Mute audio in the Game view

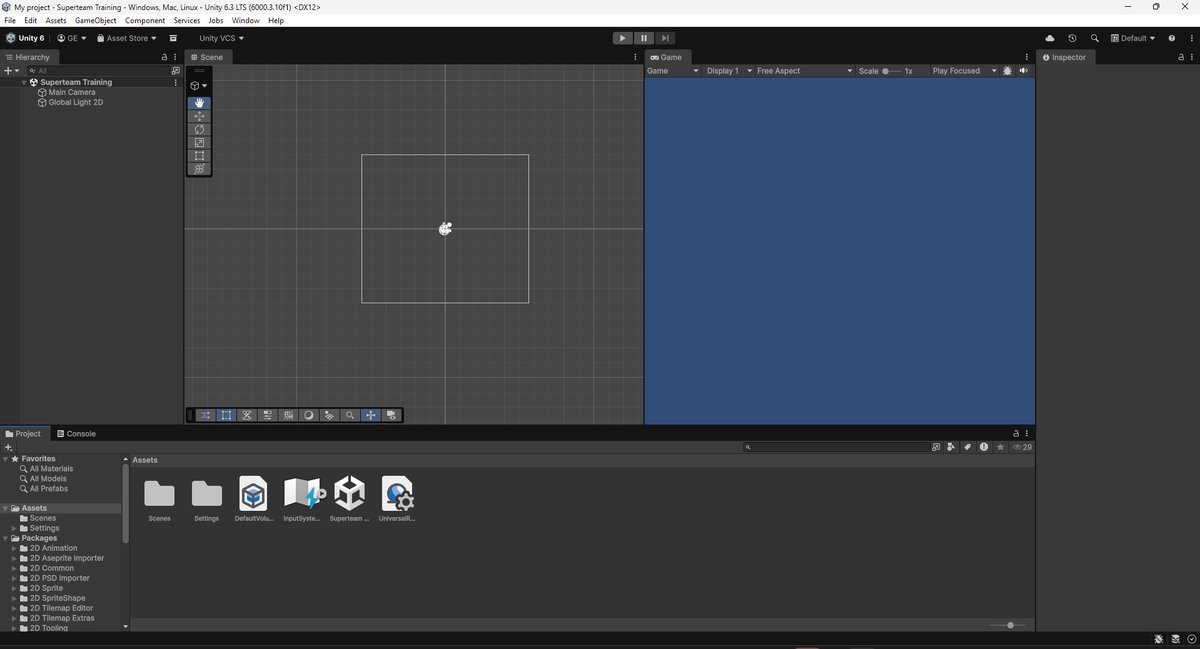[x=1023, y=71]
